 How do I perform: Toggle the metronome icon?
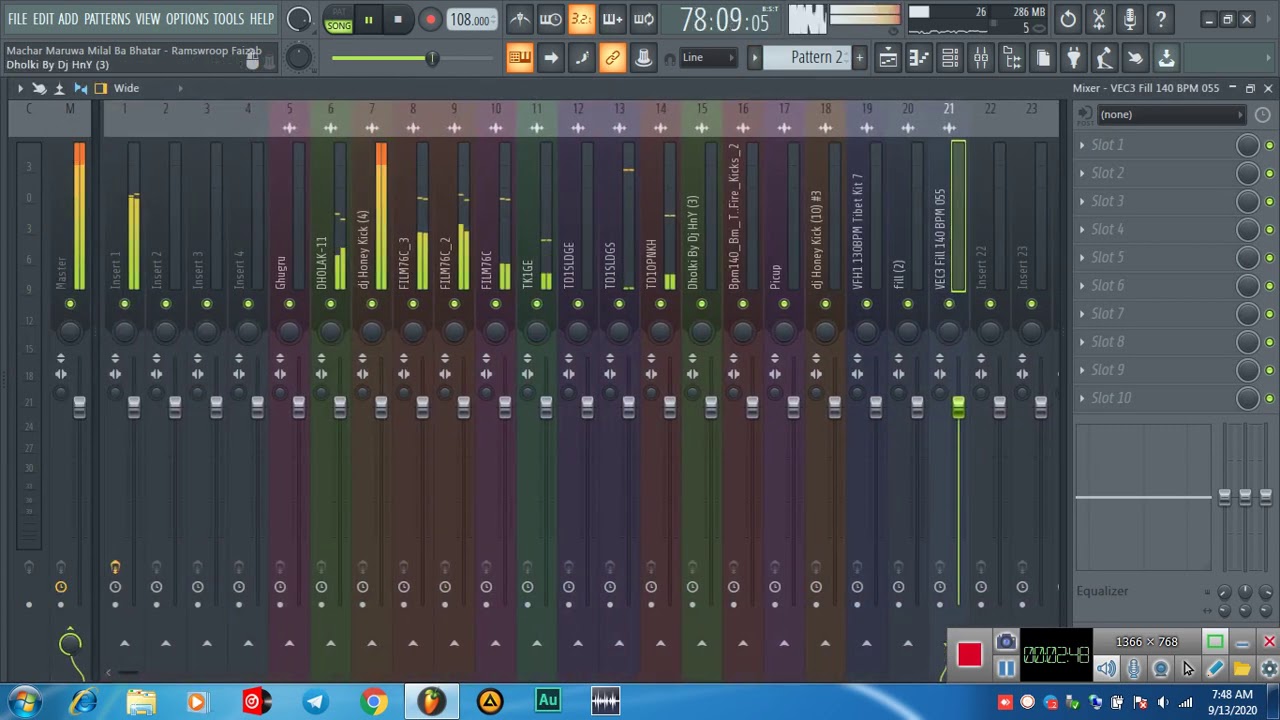point(520,19)
